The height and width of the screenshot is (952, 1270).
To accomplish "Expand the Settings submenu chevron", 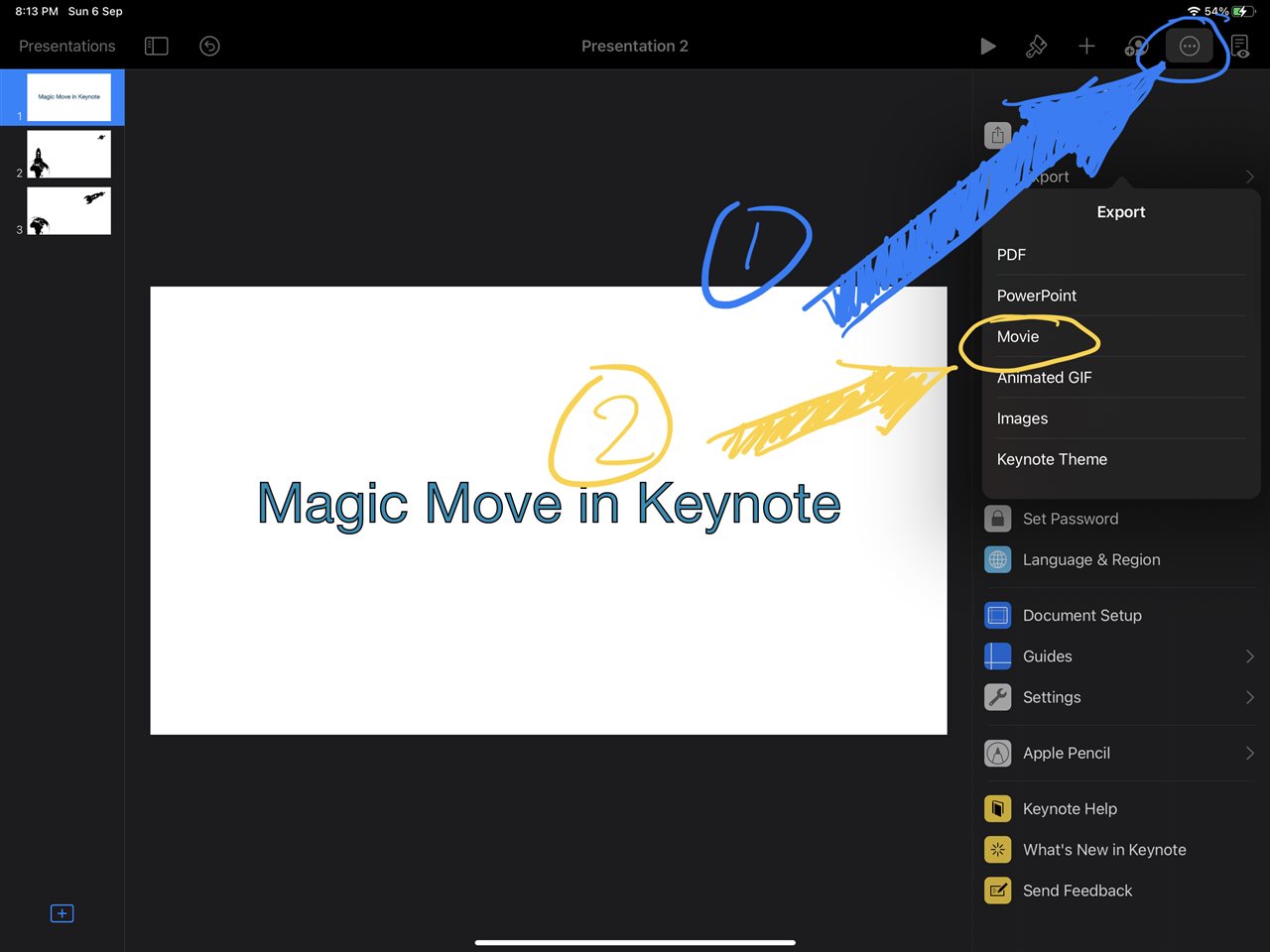I will coord(1249,697).
